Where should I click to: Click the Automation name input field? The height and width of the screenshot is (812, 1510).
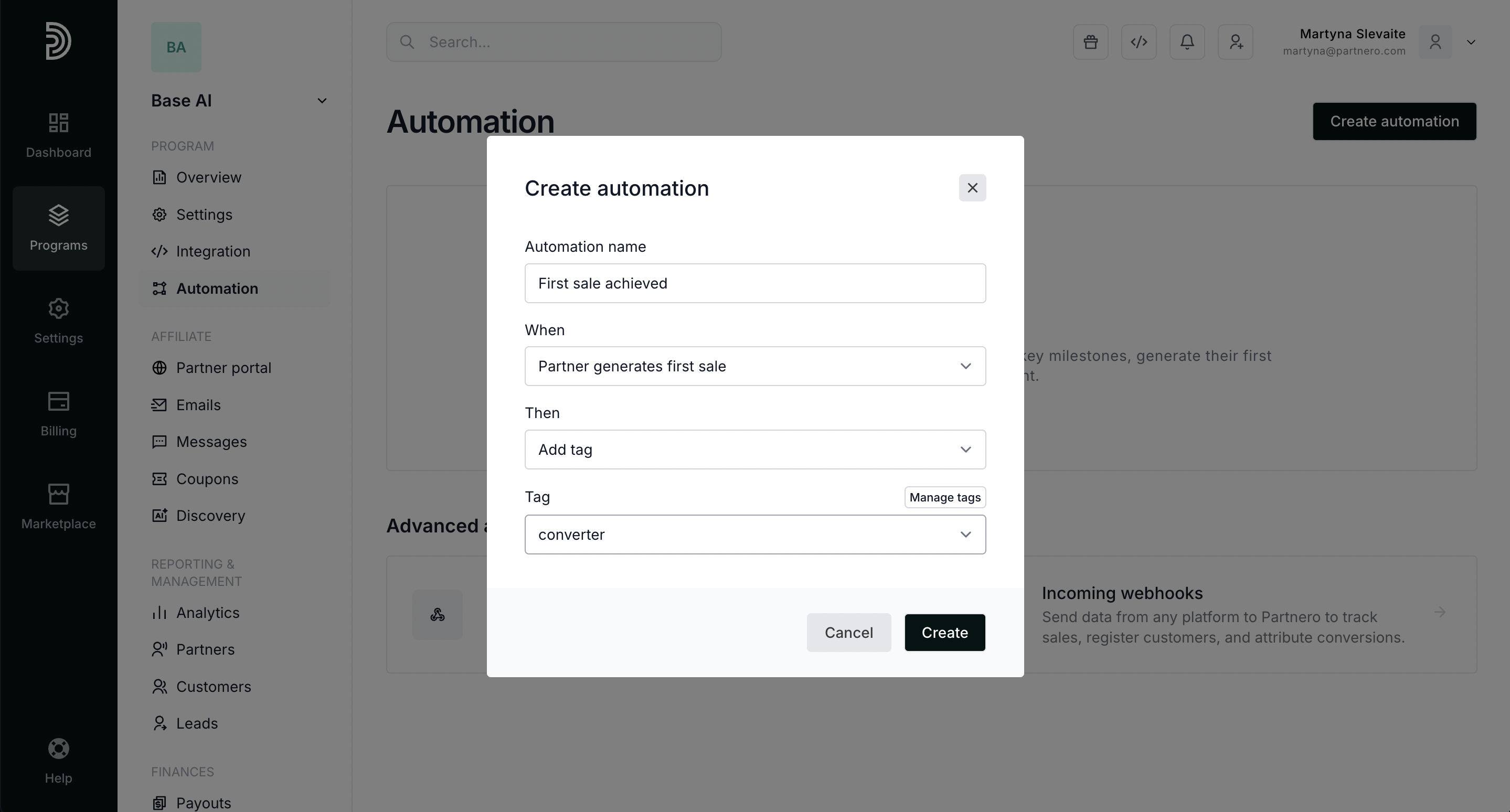(755, 284)
